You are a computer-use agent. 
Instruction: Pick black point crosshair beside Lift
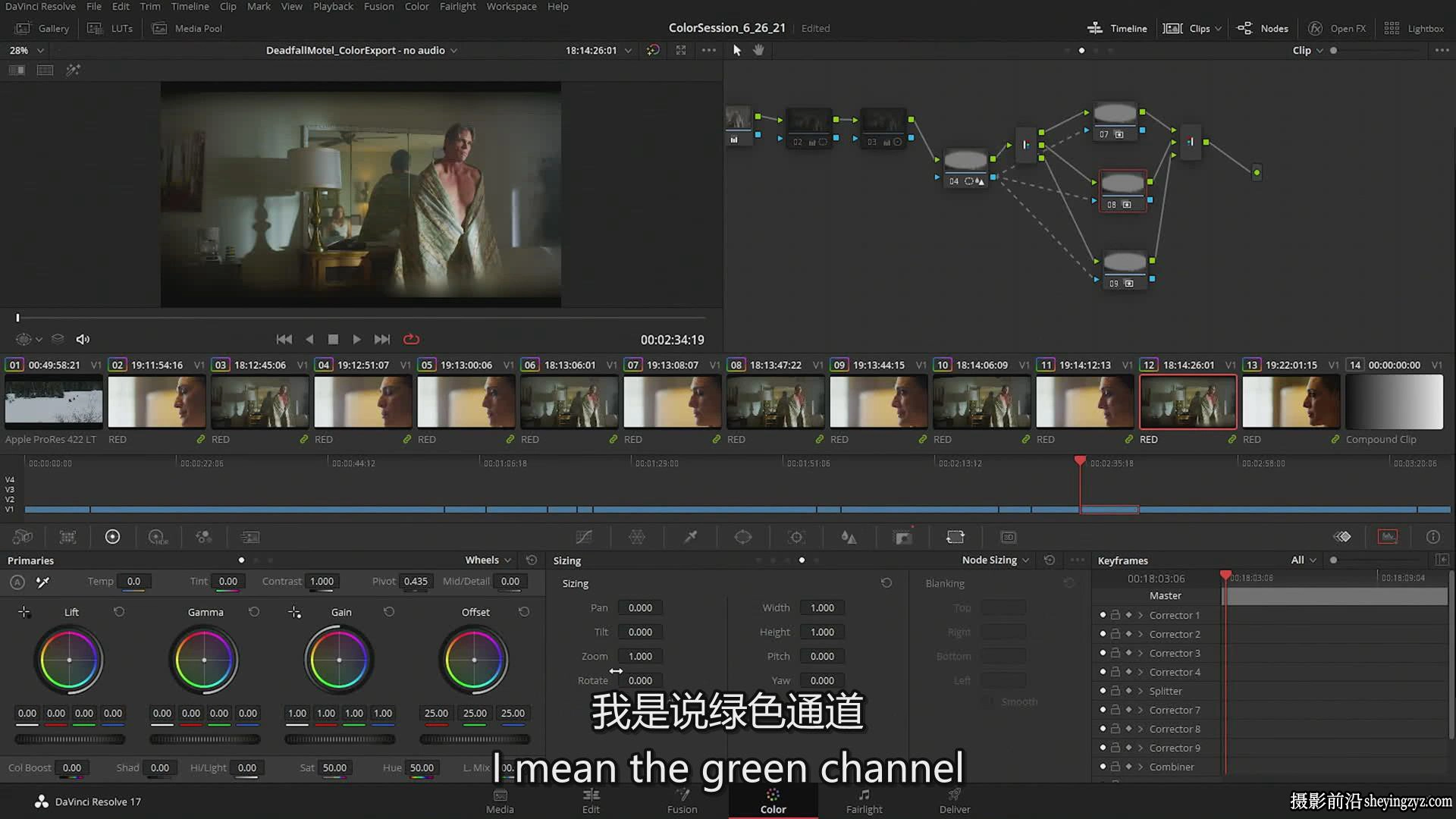tap(24, 612)
